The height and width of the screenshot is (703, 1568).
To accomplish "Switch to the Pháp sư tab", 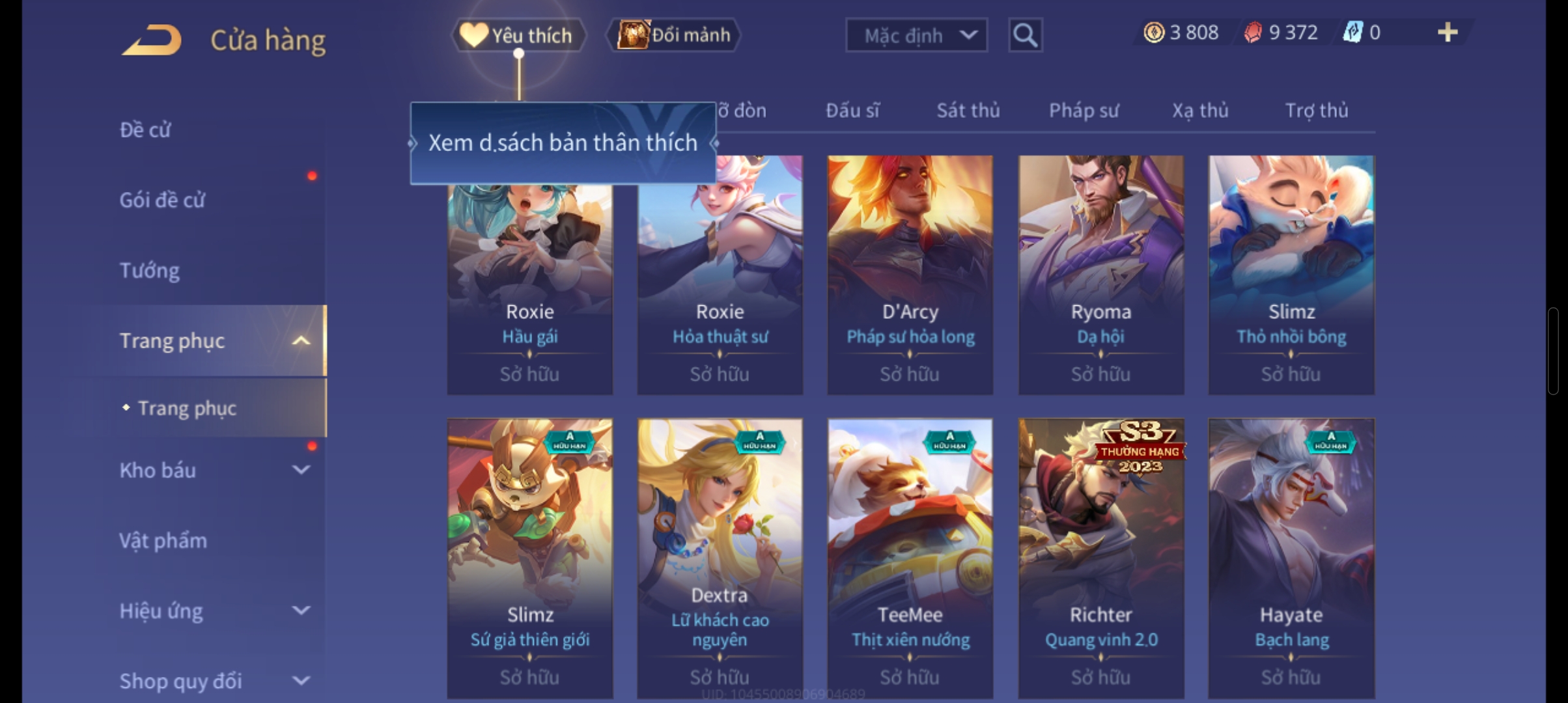I will pyautogui.click(x=1084, y=111).
